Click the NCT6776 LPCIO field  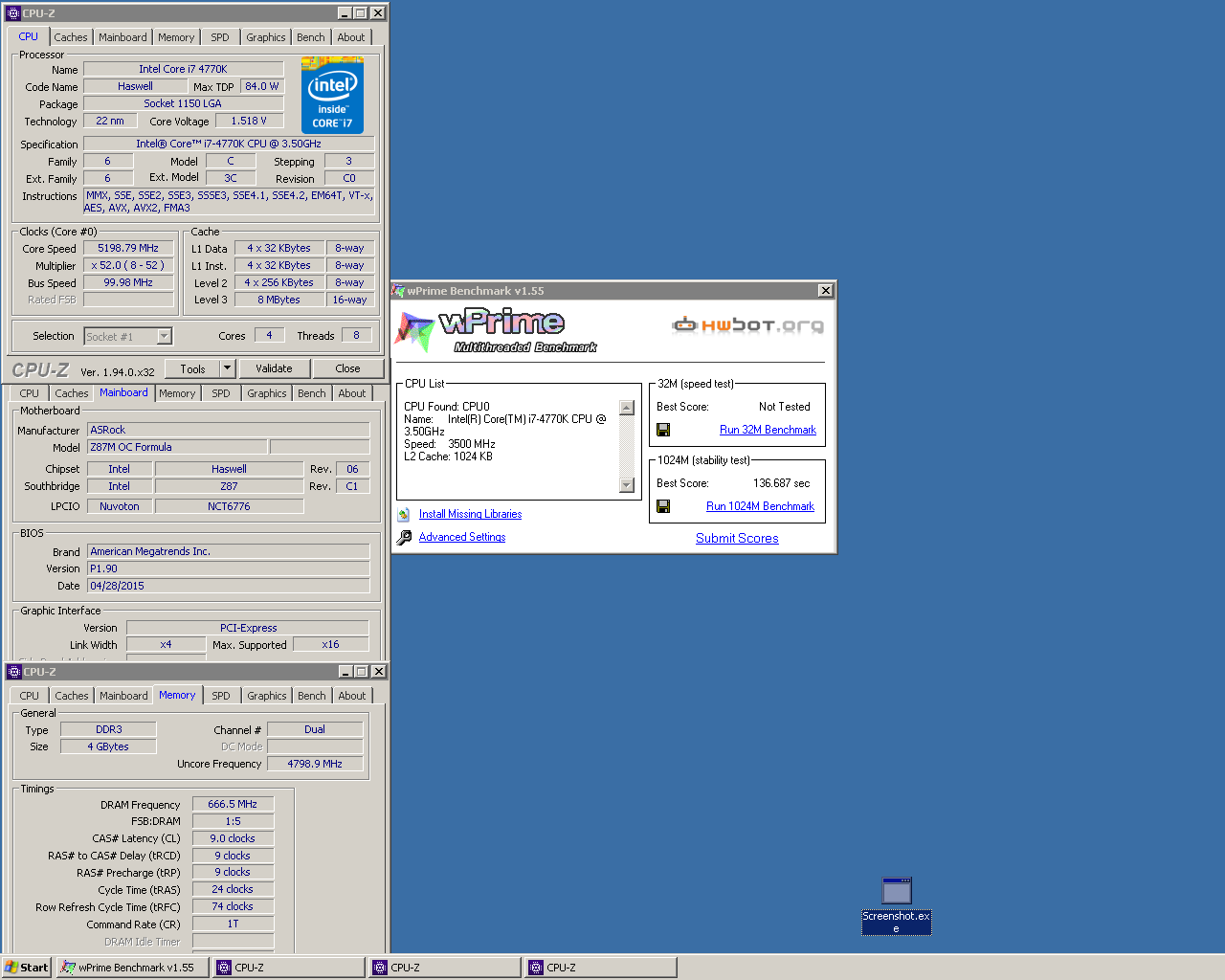[x=229, y=506]
